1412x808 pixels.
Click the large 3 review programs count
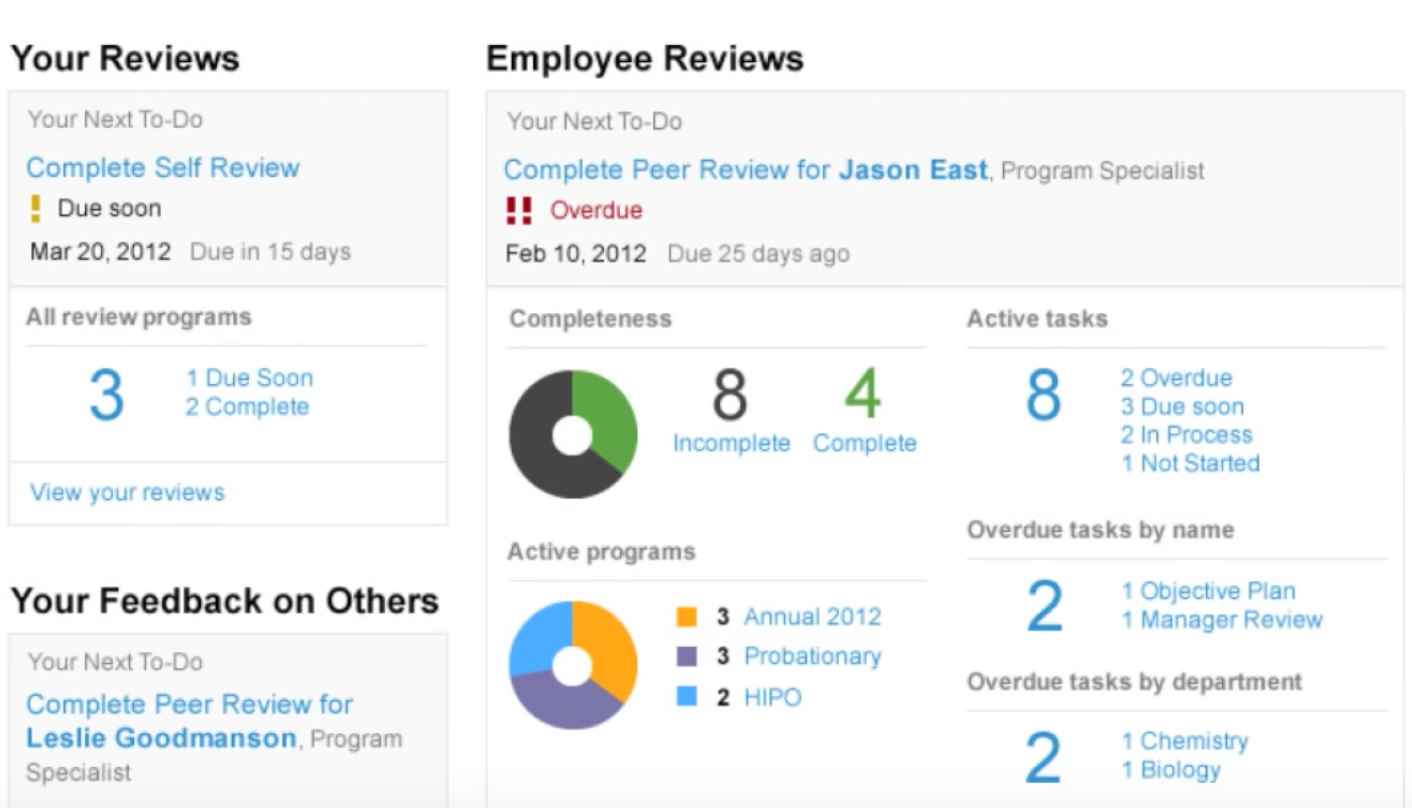106,394
